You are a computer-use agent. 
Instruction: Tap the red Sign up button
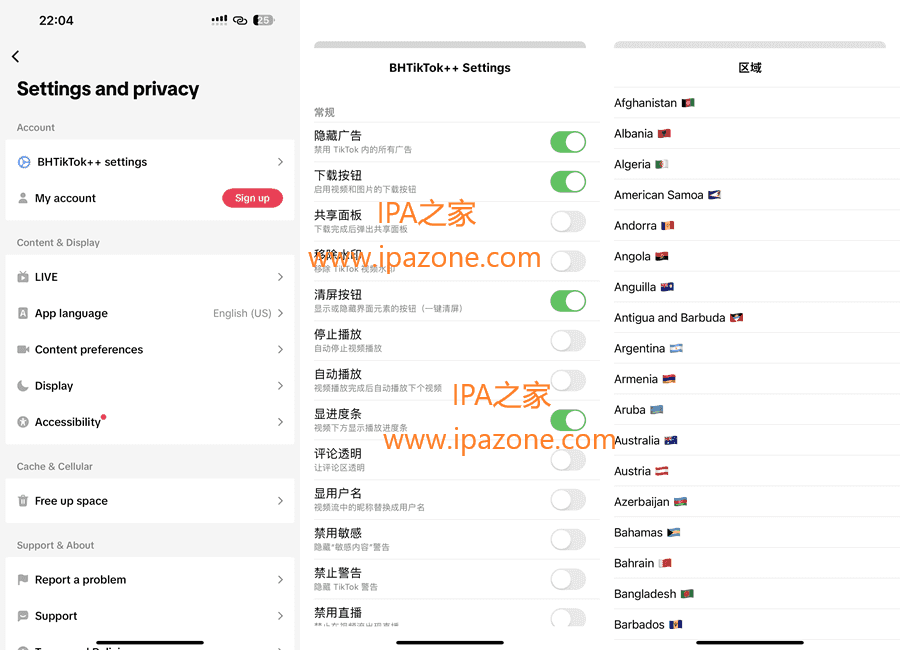click(x=253, y=198)
